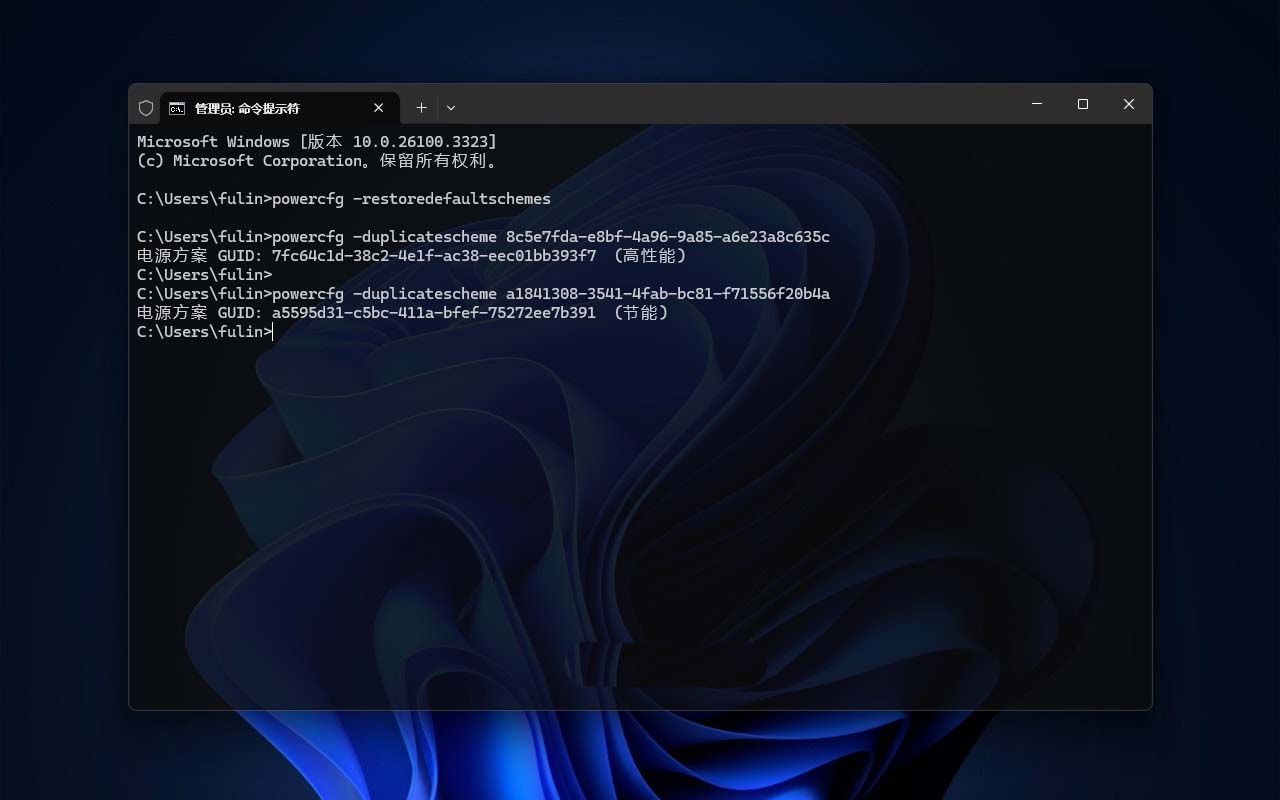The height and width of the screenshot is (800, 1280).
Task: Close the terminal window
Action: point(1129,104)
